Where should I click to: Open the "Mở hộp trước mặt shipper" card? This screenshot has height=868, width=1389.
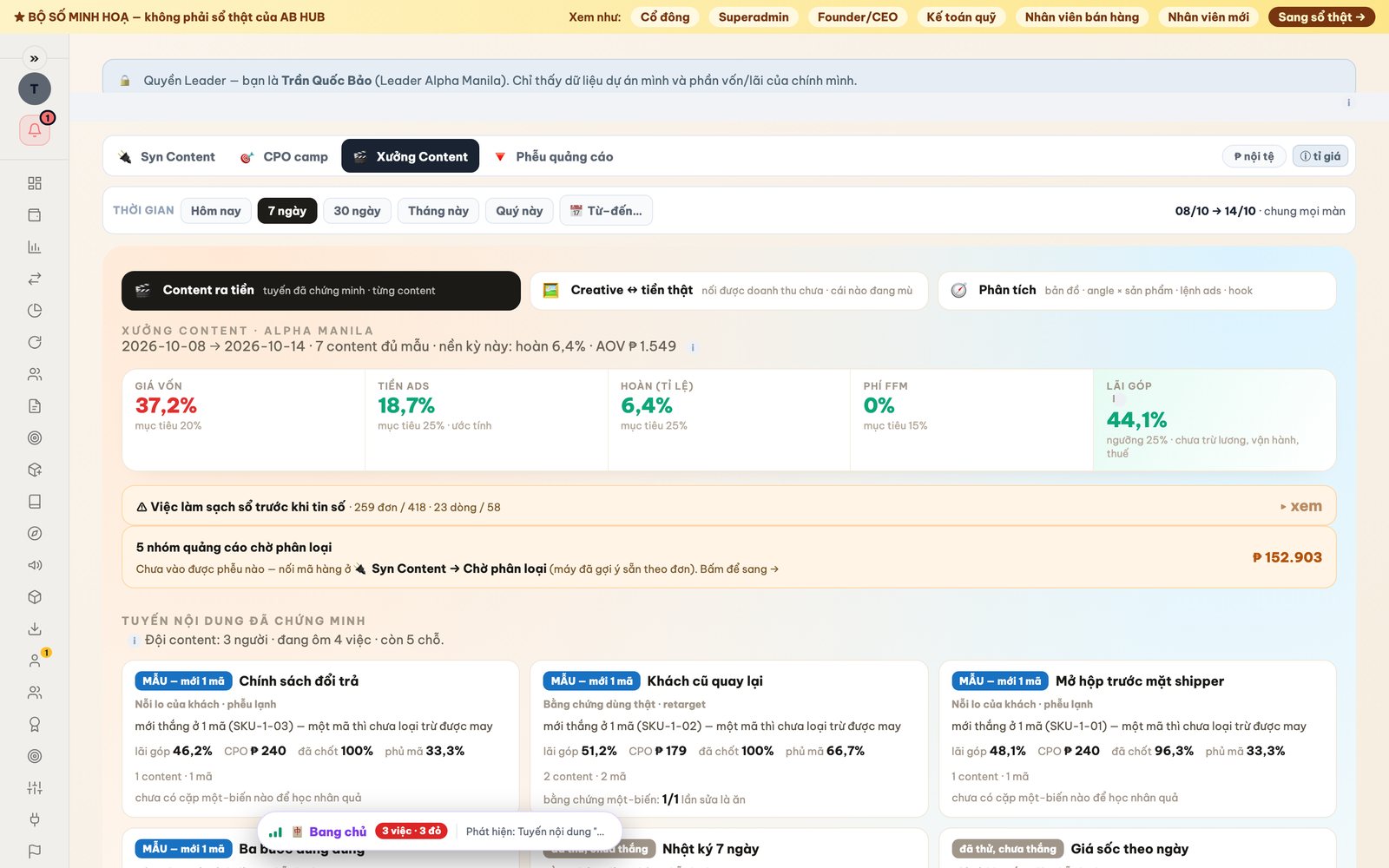click(x=1137, y=739)
